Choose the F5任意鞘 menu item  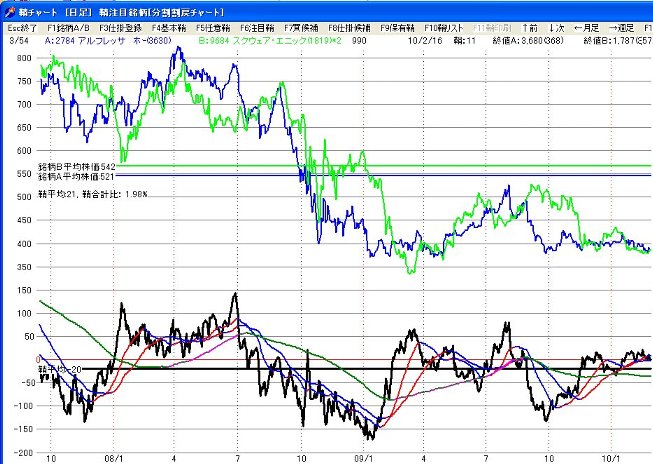click(x=213, y=28)
